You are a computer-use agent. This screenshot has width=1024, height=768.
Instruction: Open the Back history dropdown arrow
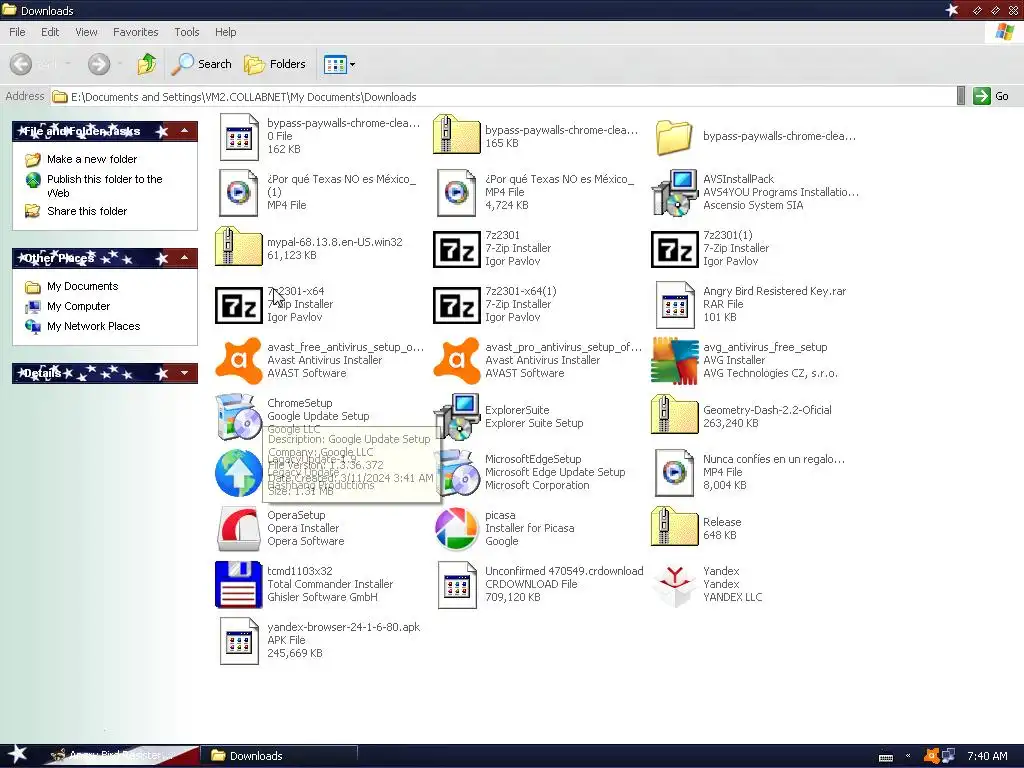pos(67,64)
